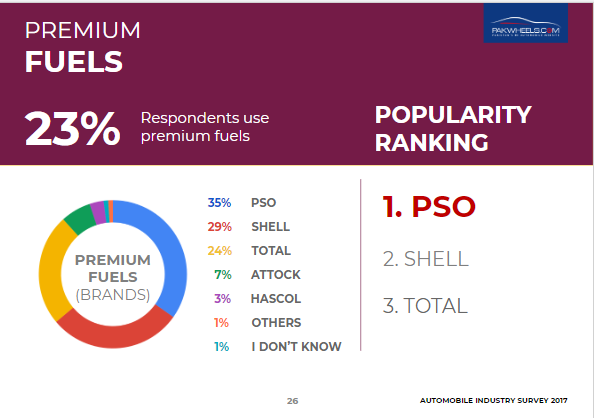Select the yellow Total donut segment
This screenshot has width=594, height=418.
(x=51, y=271)
